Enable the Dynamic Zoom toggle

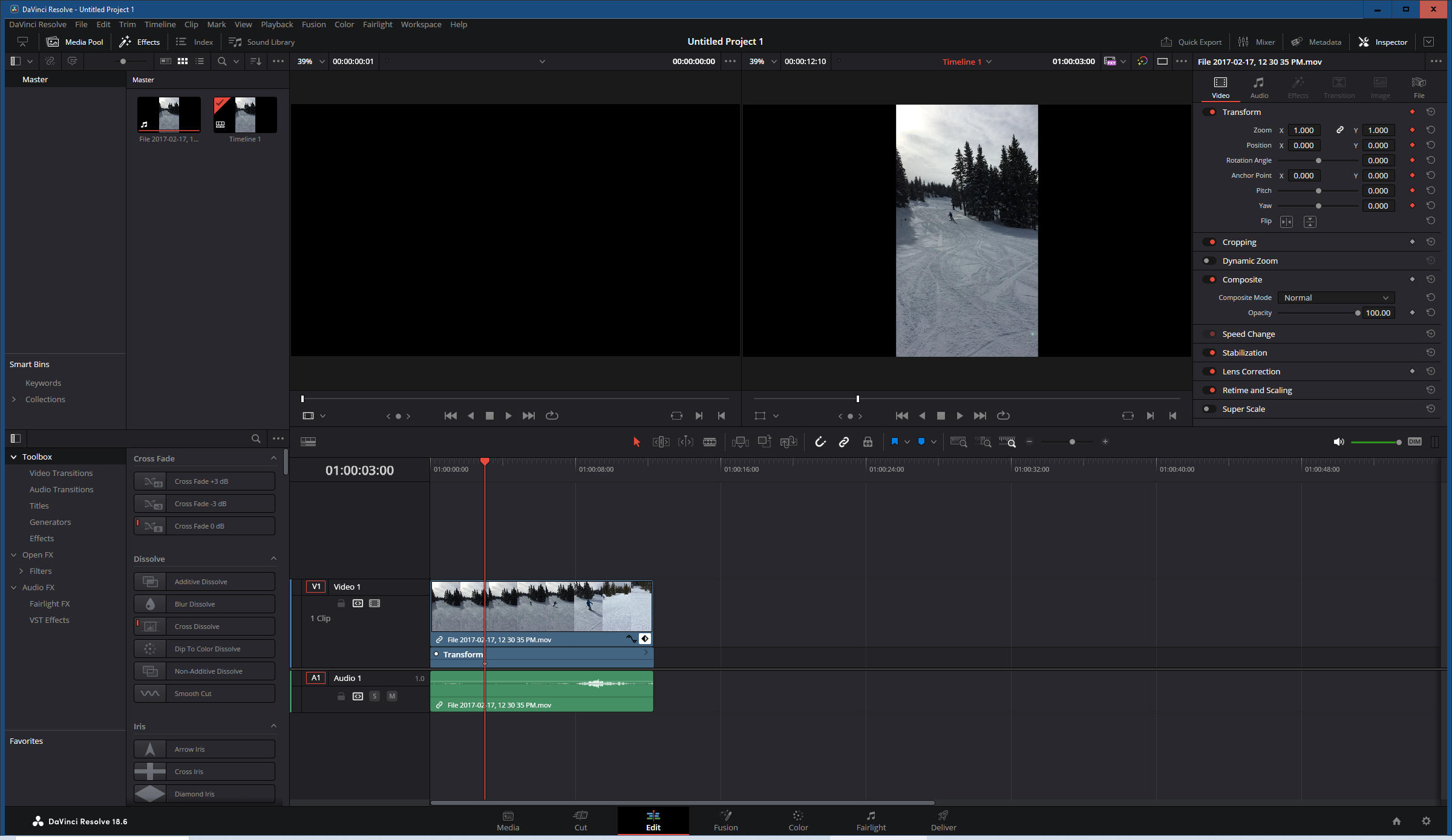point(1209,261)
